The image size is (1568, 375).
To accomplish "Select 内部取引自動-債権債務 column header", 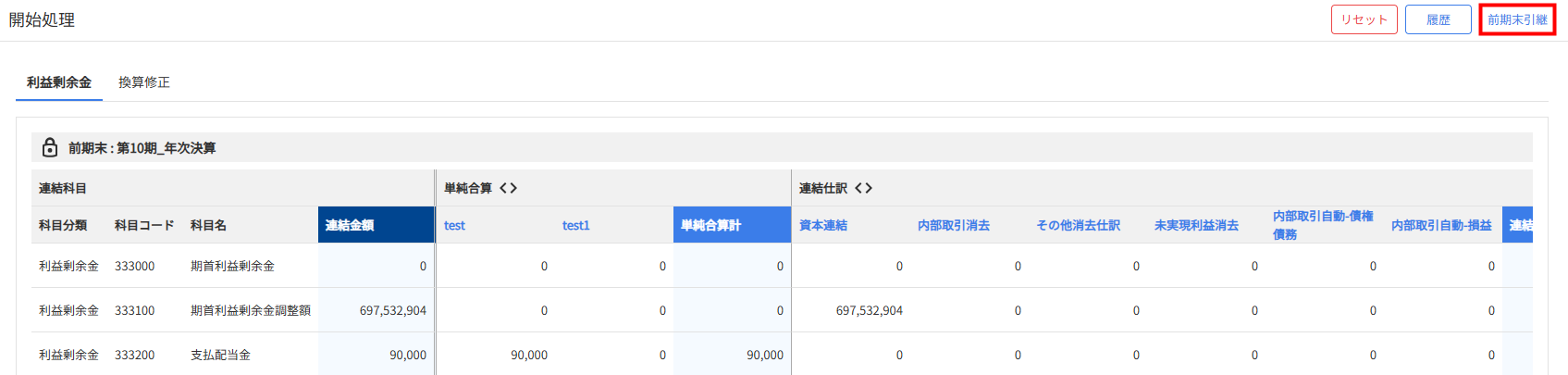I will [x=1323, y=225].
